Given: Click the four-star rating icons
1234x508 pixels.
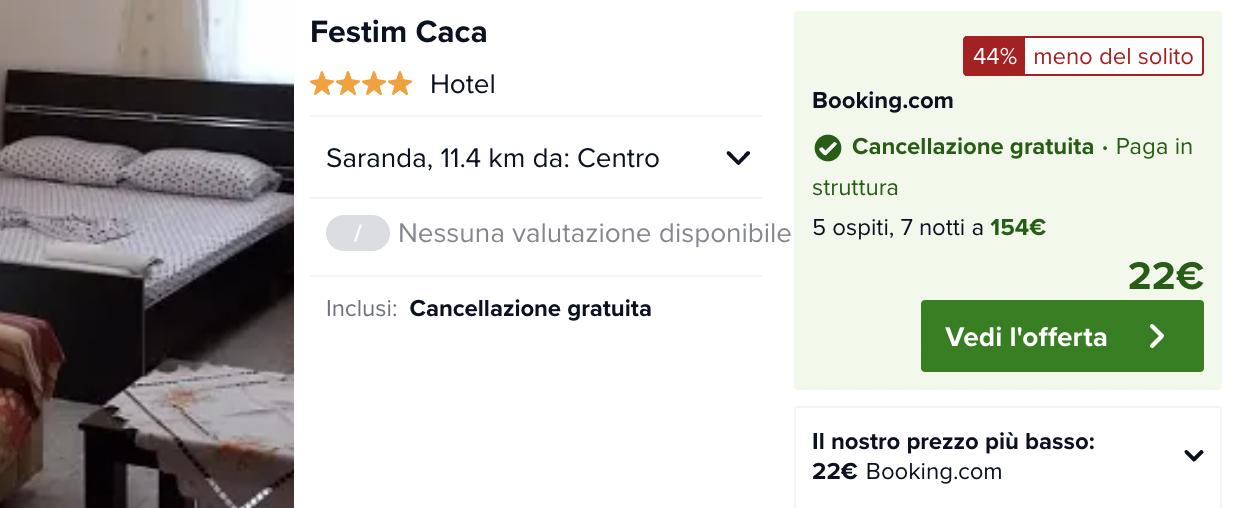Looking at the screenshot, I should (x=361, y=84).
